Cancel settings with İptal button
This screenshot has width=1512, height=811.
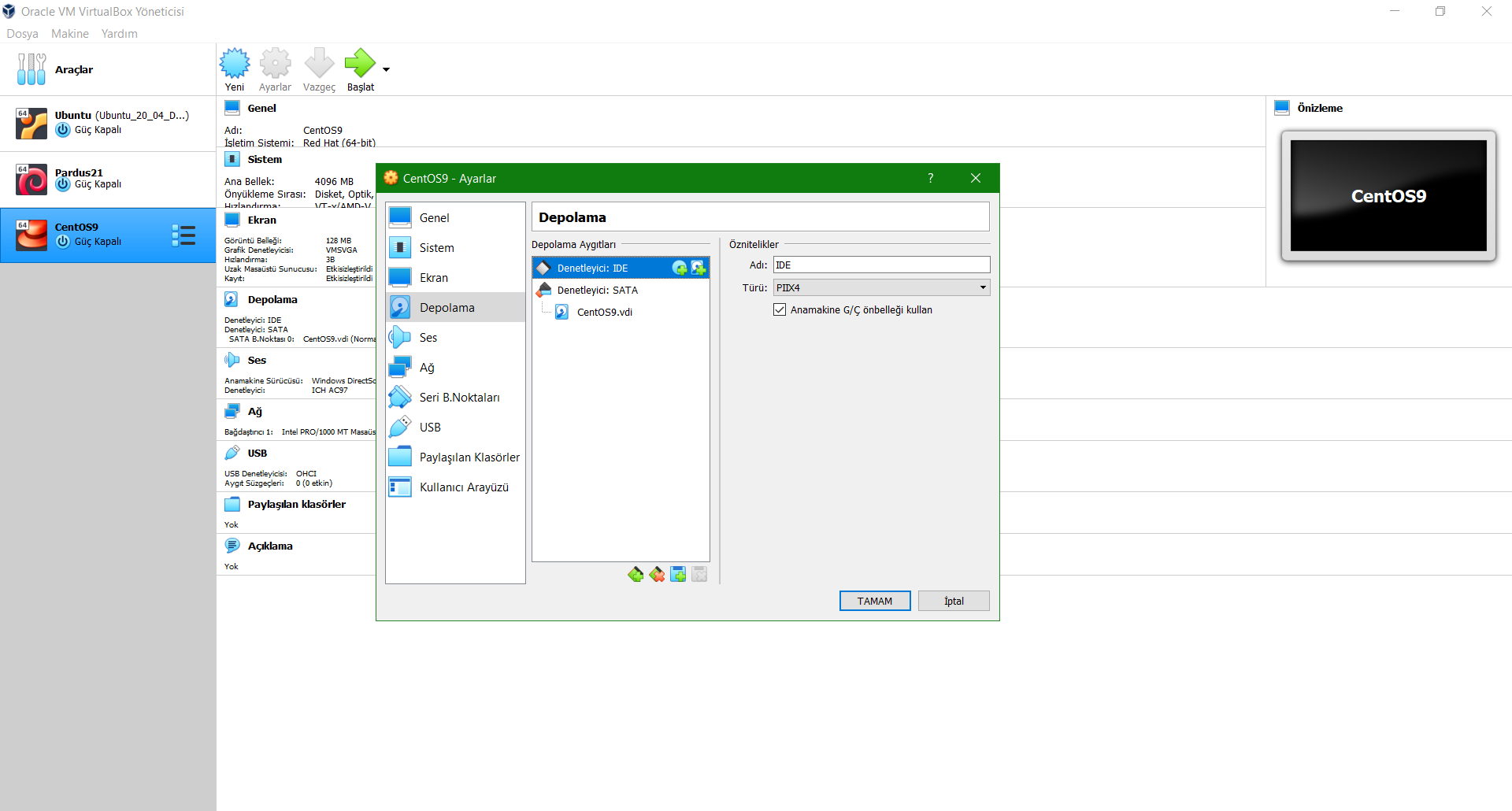tap(954, 601)
